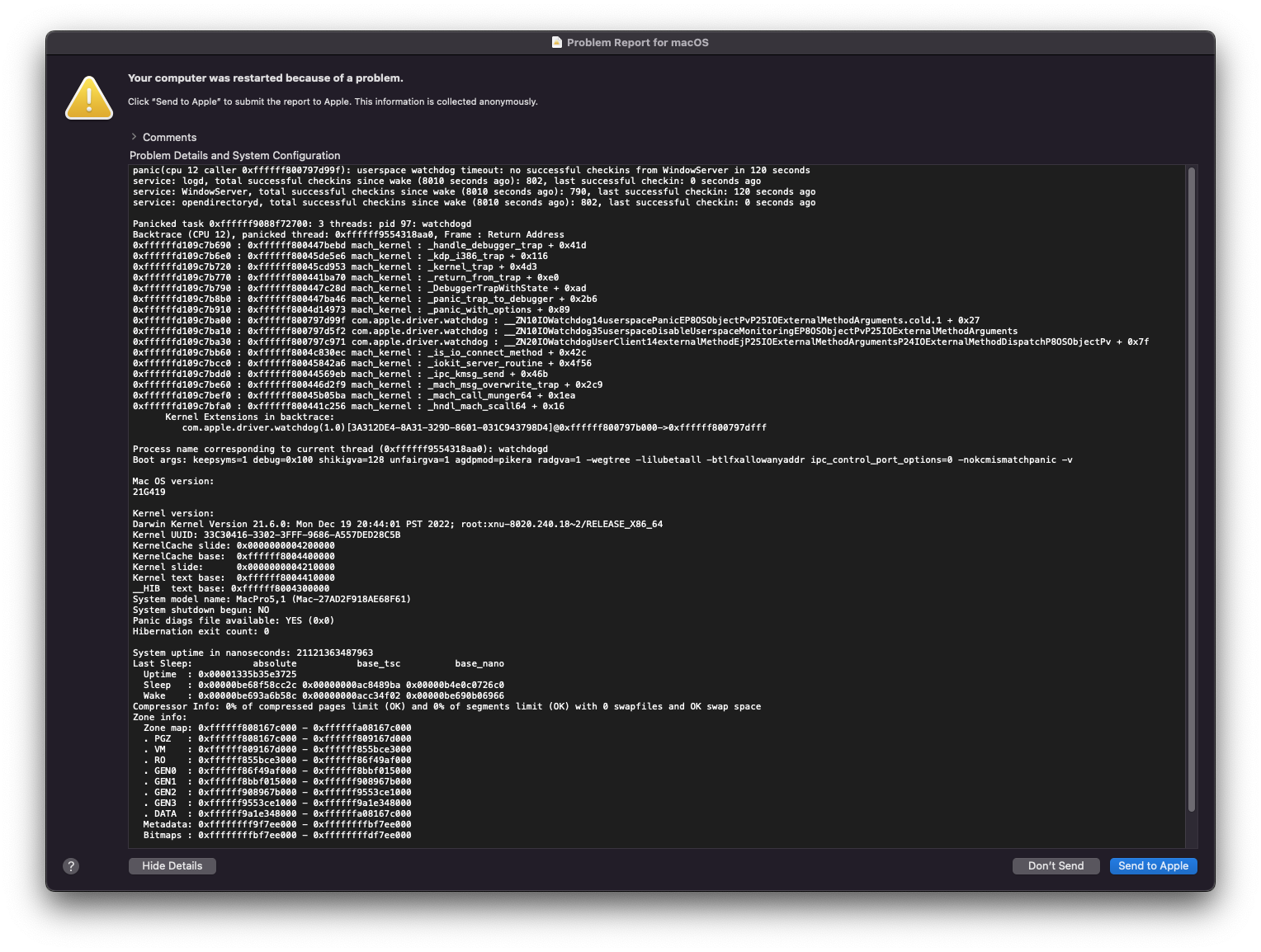This screenshot has width=1261, height=952.
Task: Click the details pane vertical scrollbar
Action: point(1191,489)
